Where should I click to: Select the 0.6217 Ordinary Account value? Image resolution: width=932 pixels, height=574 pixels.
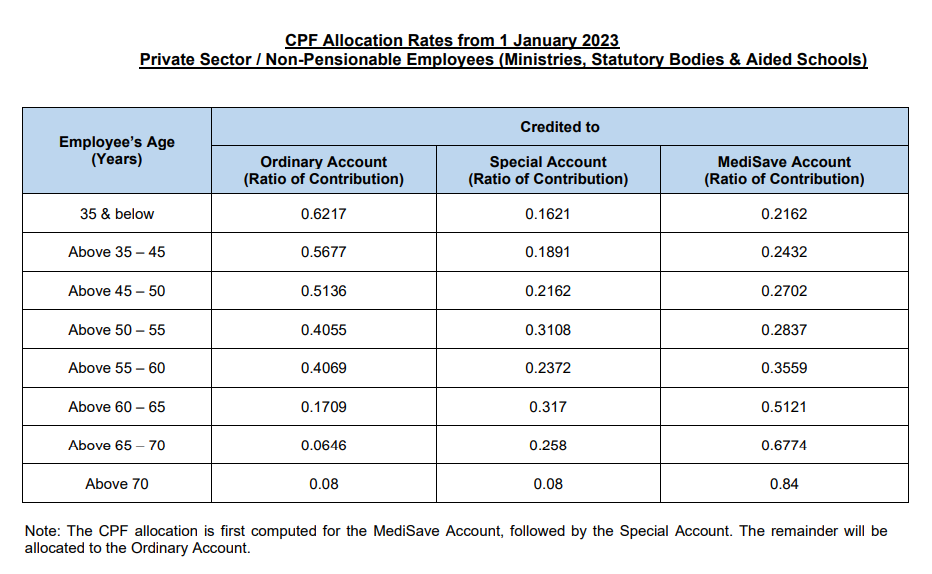[x=324, y=214]
